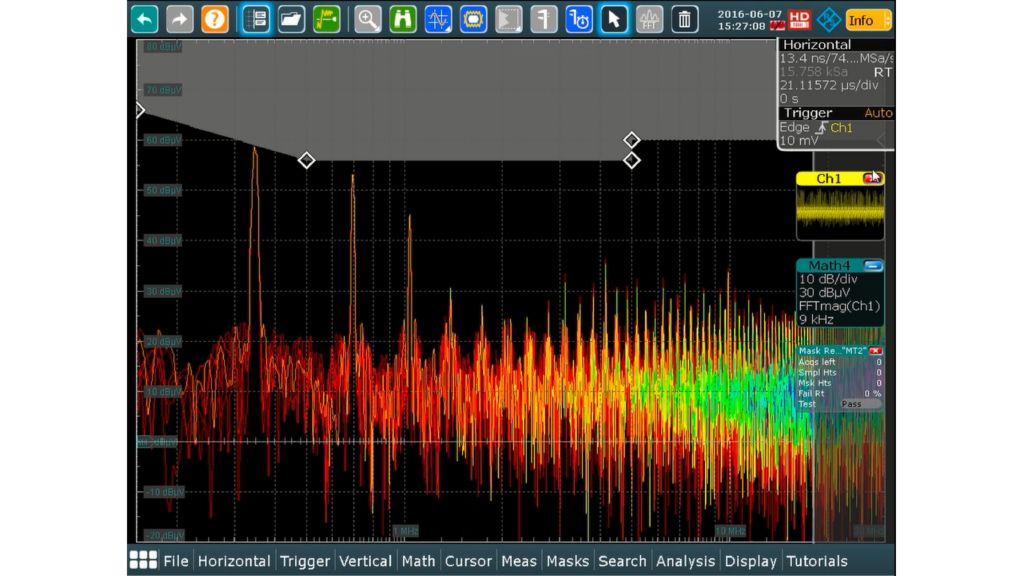Minimize Math4 with its blue button
Screen dimensions: 1024x576
(873, 266)
